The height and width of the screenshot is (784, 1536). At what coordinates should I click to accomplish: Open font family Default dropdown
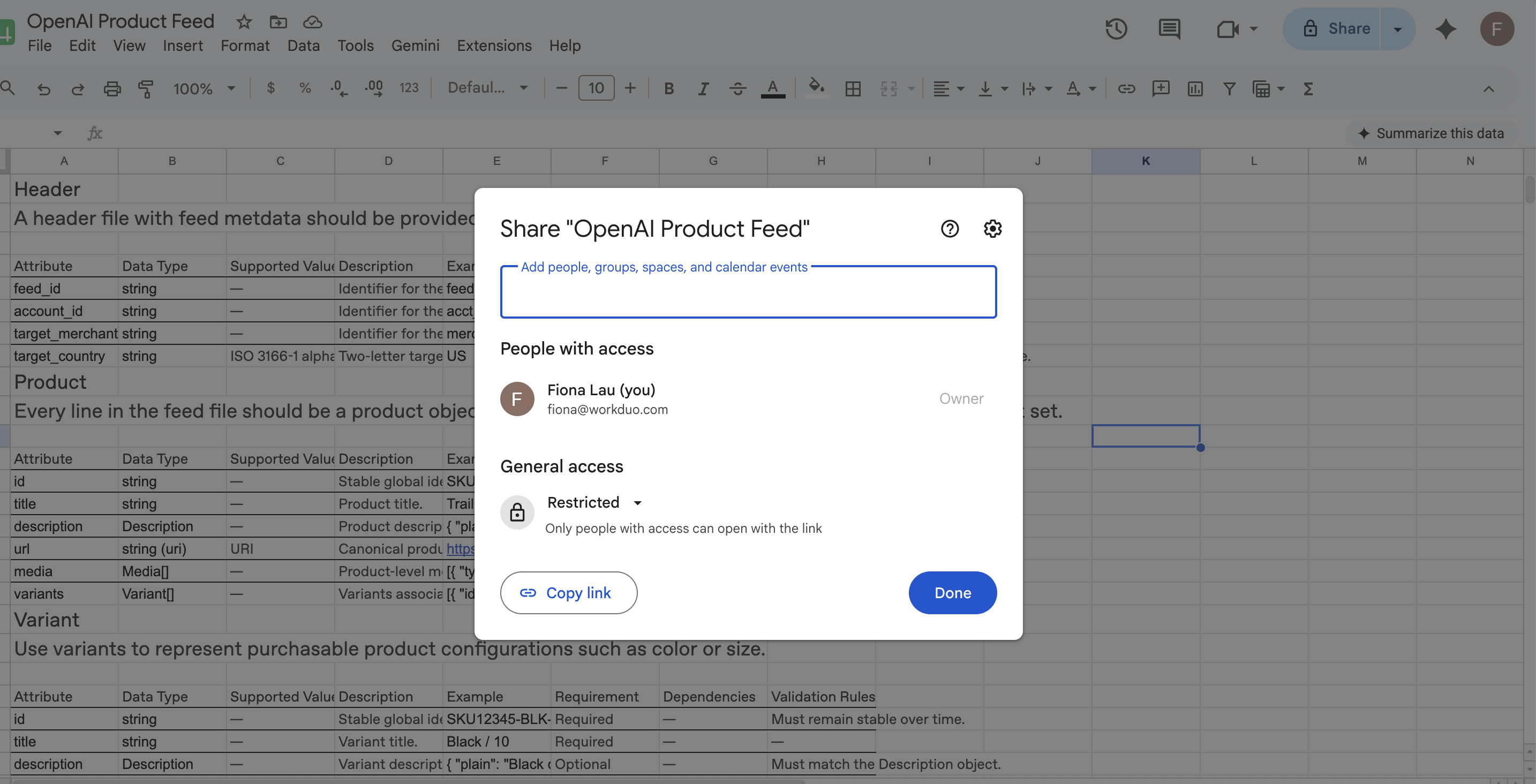pos(487,88)
